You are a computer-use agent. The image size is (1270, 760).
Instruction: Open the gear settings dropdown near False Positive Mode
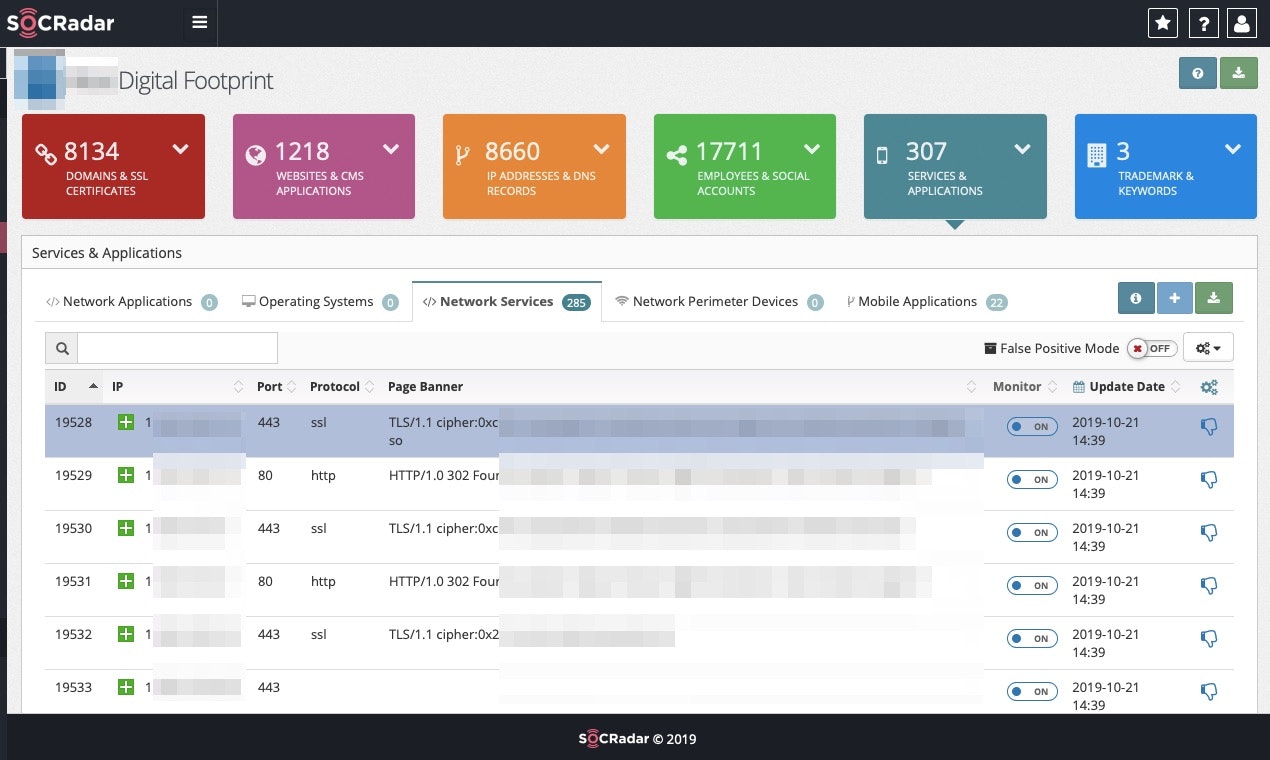coord(1208,348)
